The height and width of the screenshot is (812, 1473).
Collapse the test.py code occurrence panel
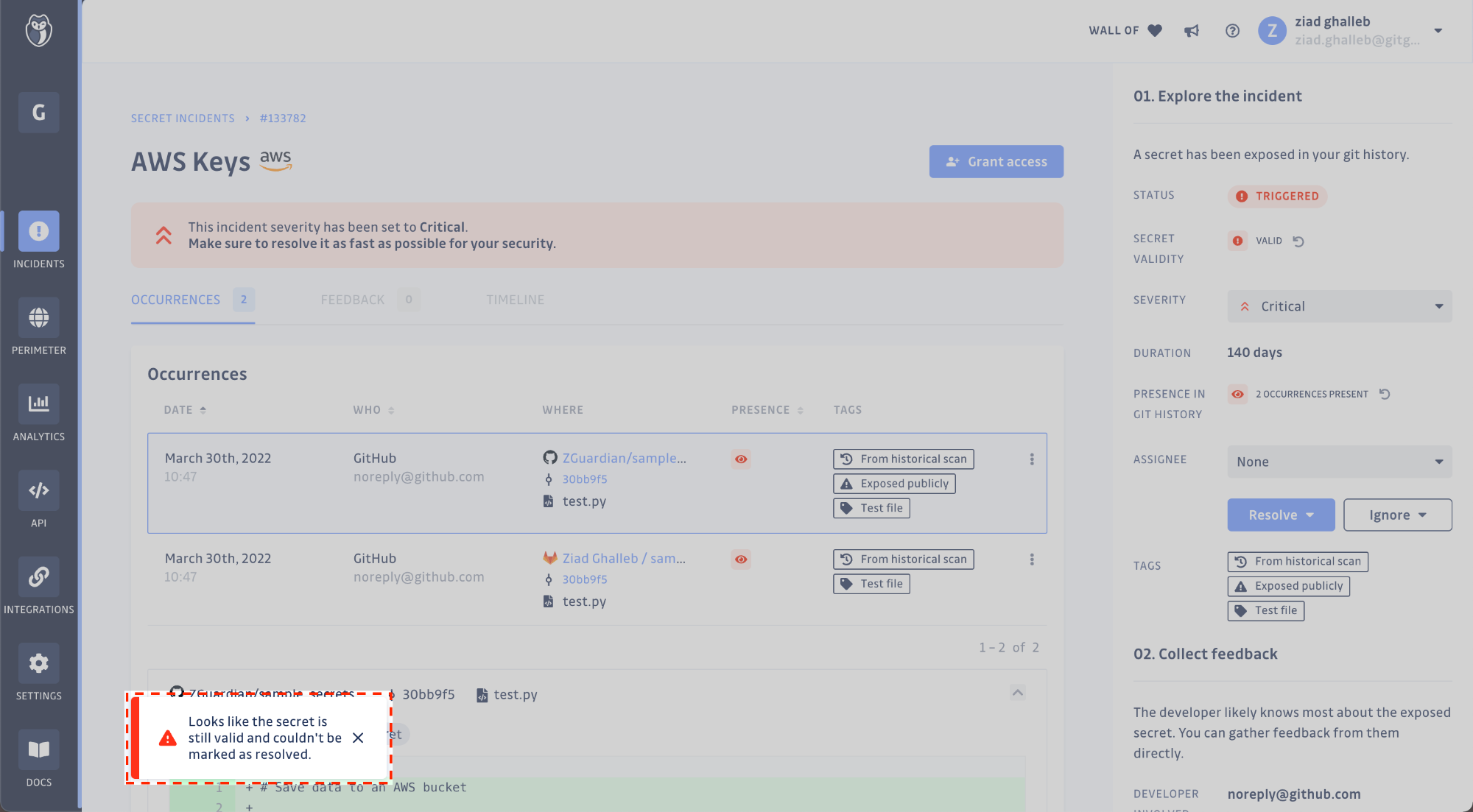(x=1018, y=693)
